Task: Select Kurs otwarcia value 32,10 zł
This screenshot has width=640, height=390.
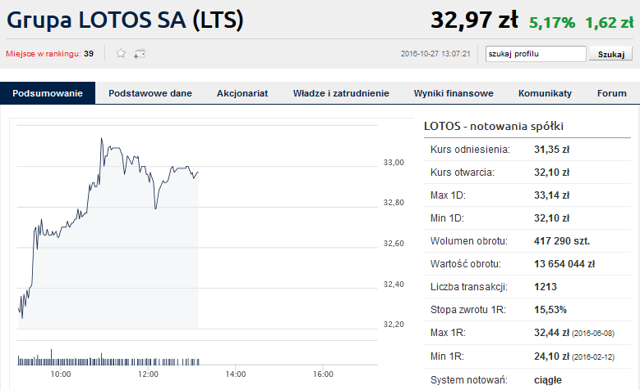Action: coord(551,172)
